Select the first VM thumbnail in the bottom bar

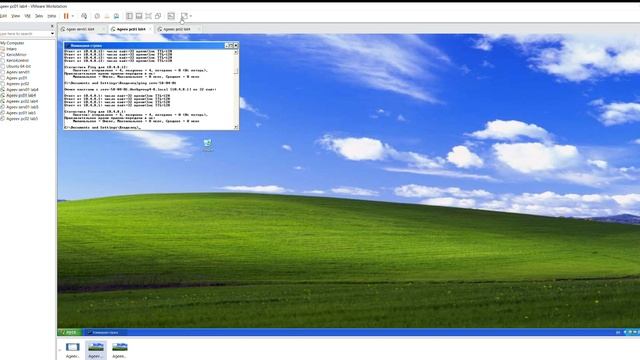(x=73, y=350)
